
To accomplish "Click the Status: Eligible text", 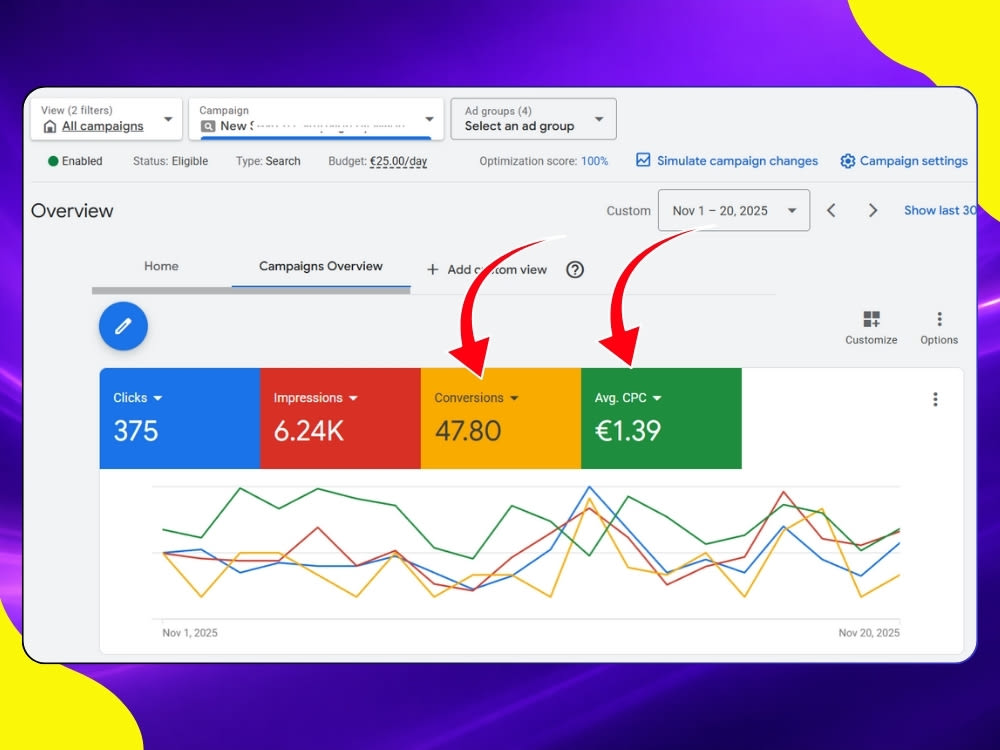I will pos(170,161).
